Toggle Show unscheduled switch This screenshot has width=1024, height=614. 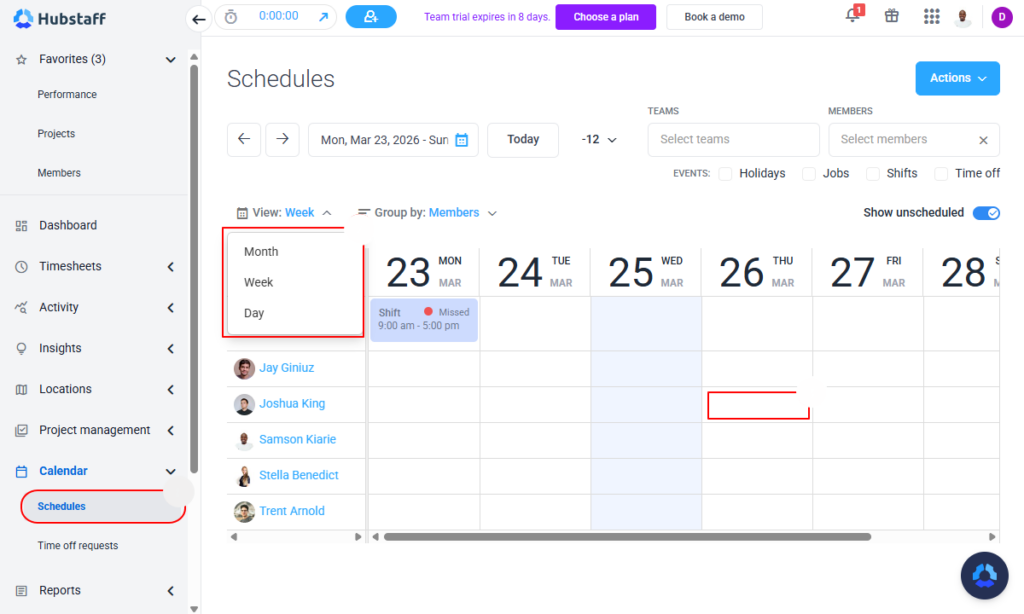986,213
